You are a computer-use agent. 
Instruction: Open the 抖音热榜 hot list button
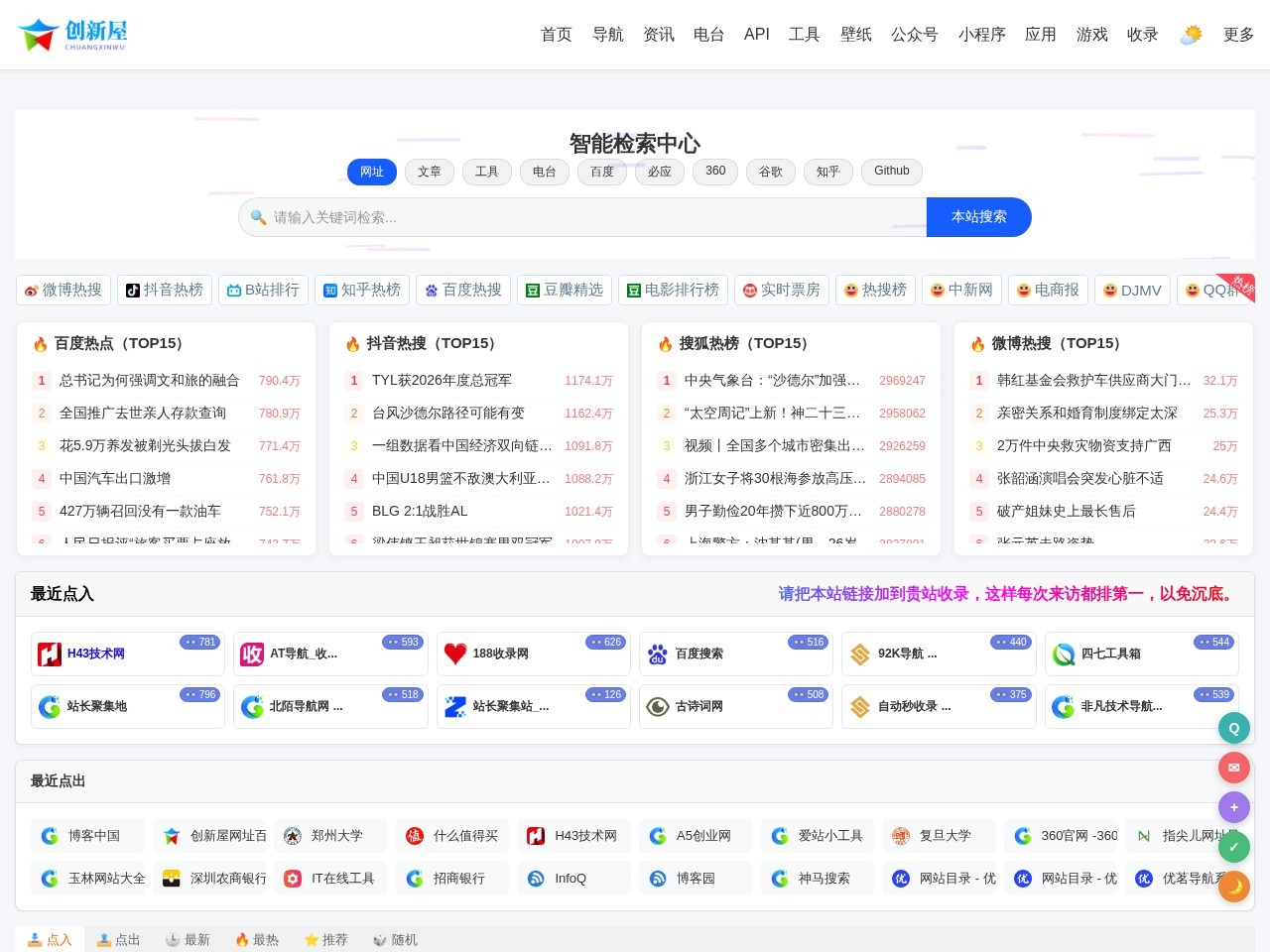point(165,290)
